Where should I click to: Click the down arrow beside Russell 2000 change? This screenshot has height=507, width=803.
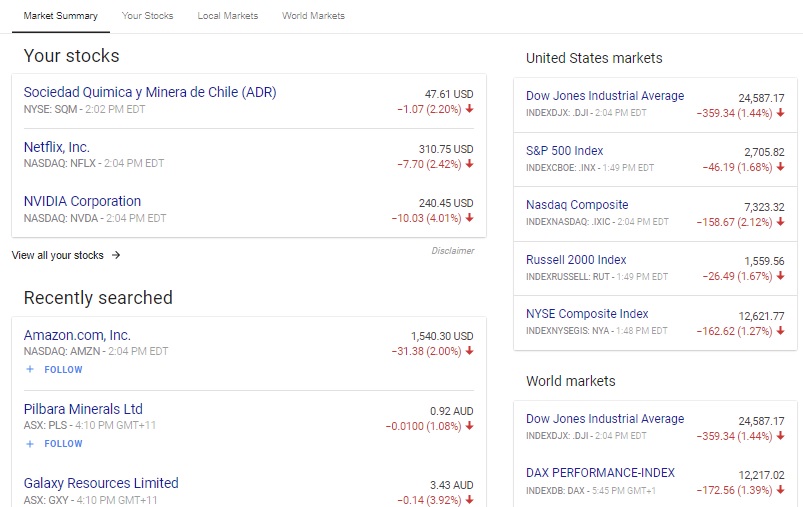(780, 276)
